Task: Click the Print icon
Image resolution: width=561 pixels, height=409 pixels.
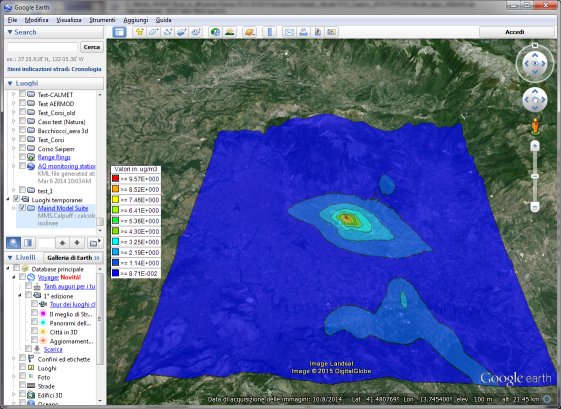Action: [x=303, y=32]
